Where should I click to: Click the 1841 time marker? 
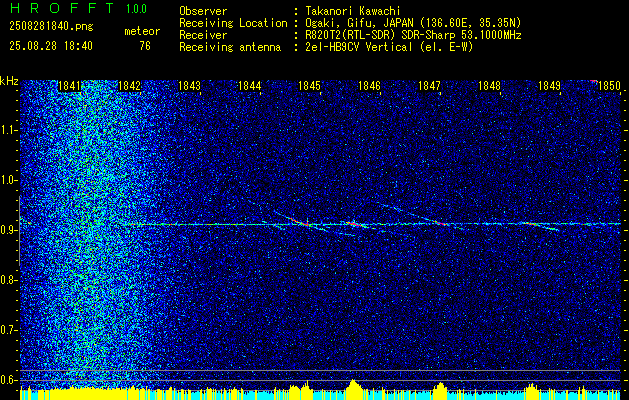(x=69, y=86)
